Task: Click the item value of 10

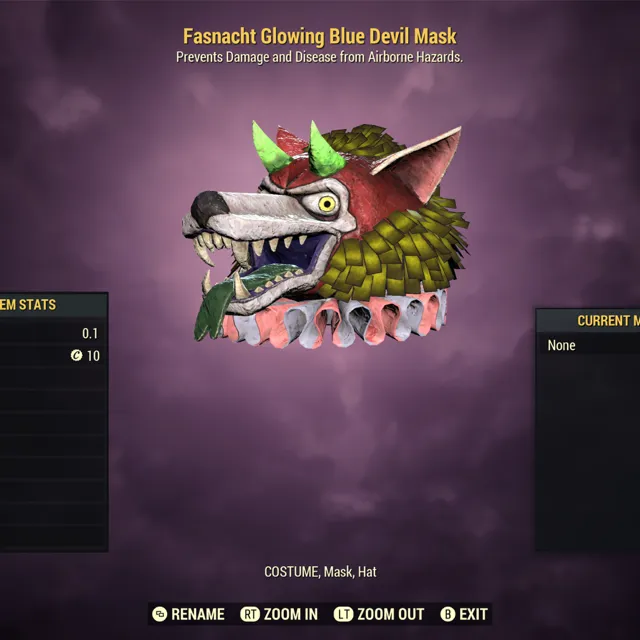Action: click(93, 356)
